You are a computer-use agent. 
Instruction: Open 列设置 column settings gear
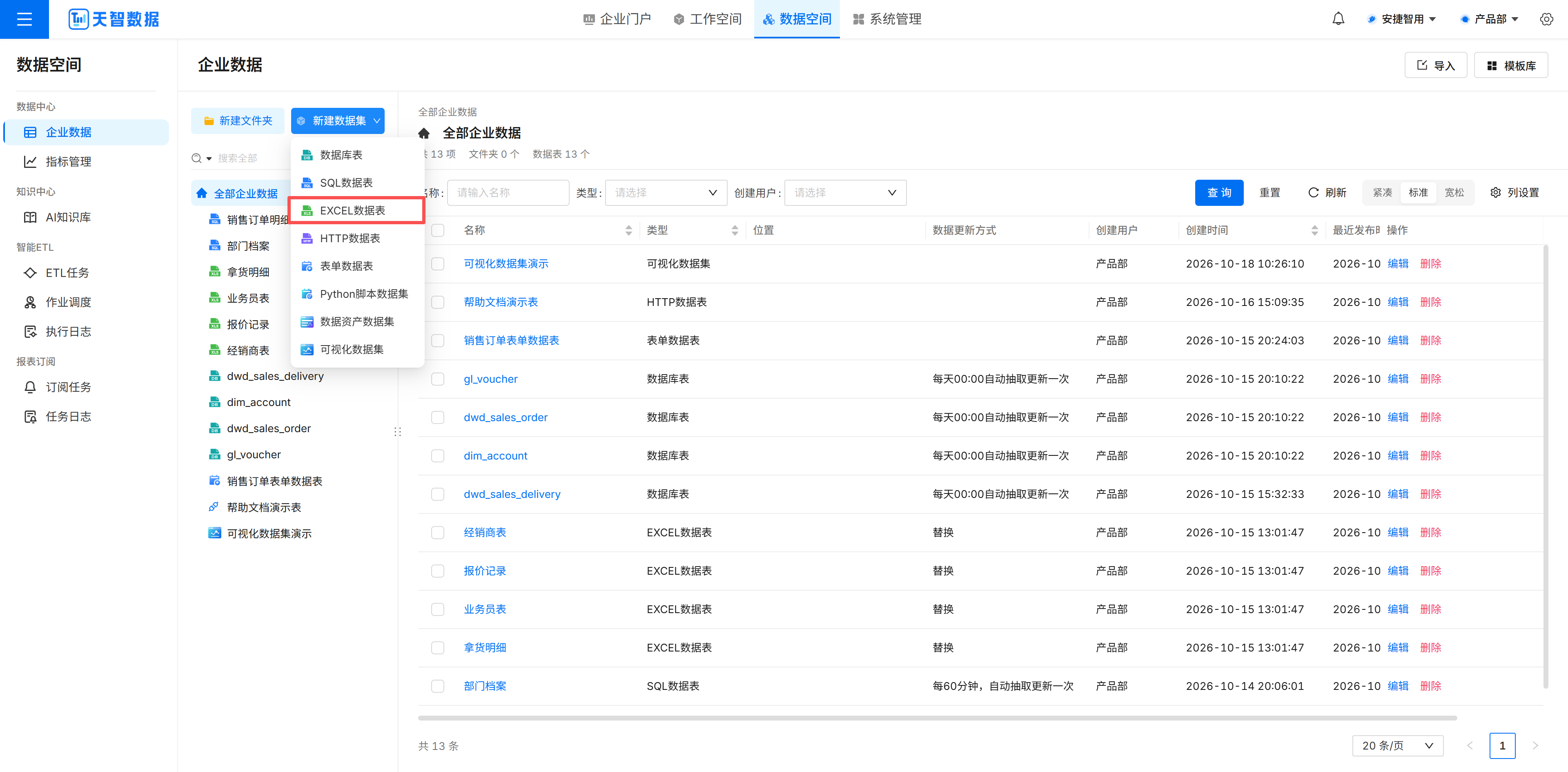tap(1495, 192)
